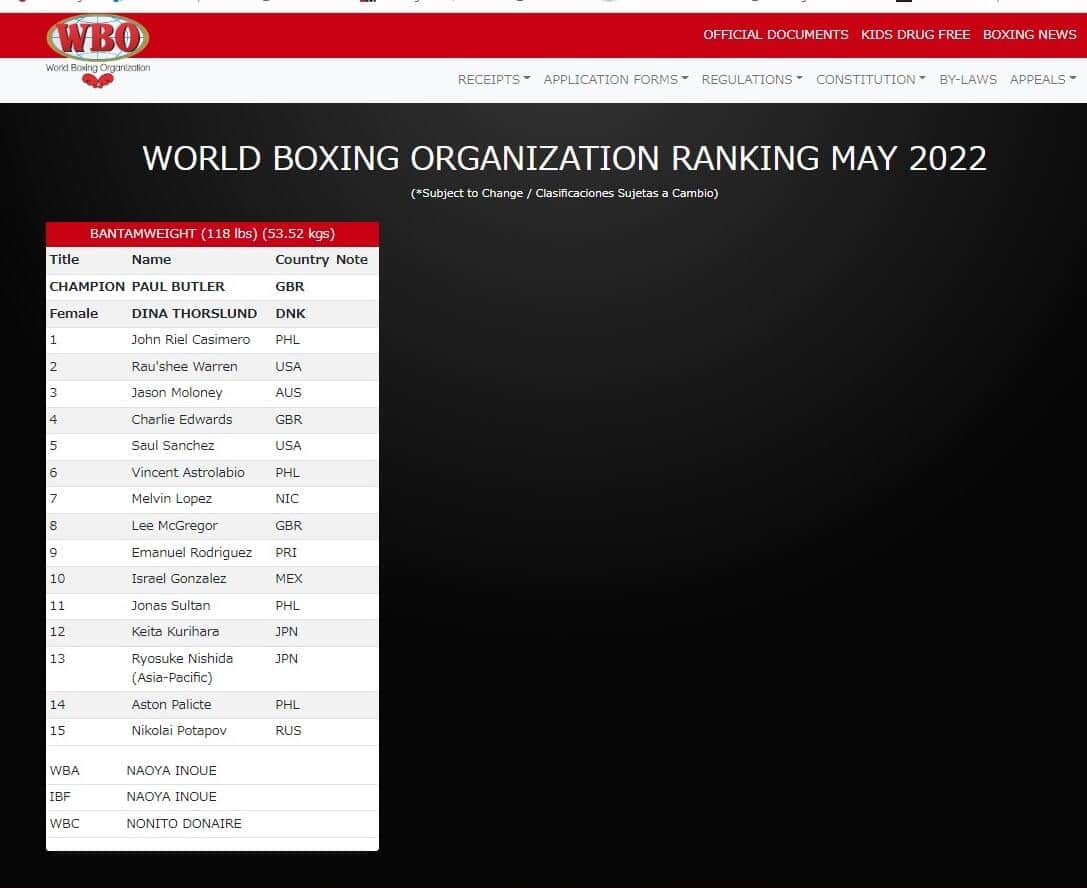Expand the Appeals dropdown menu
Screen dimensions: 1087x888
1042,80
